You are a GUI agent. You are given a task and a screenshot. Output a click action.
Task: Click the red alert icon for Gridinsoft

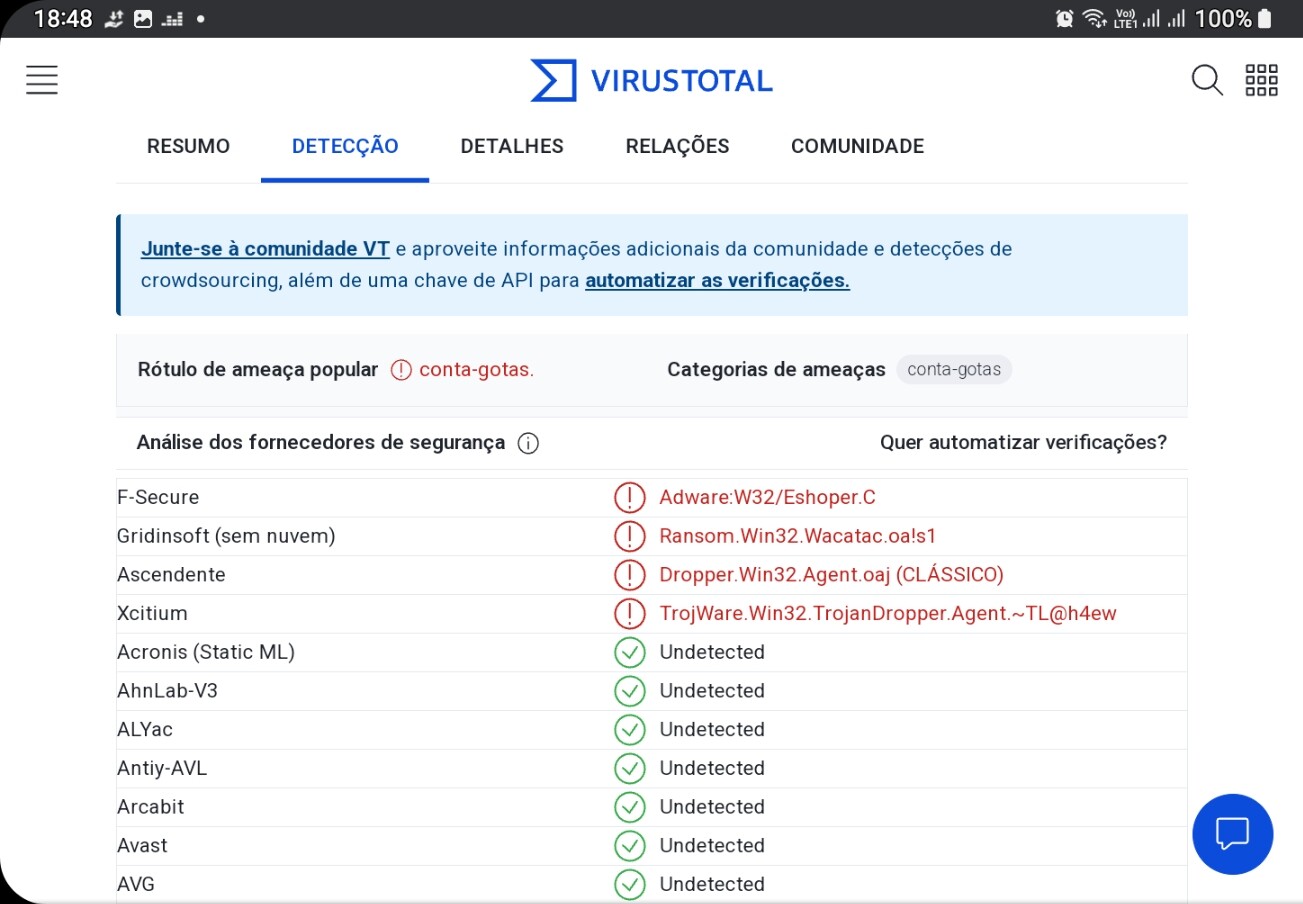629,536
